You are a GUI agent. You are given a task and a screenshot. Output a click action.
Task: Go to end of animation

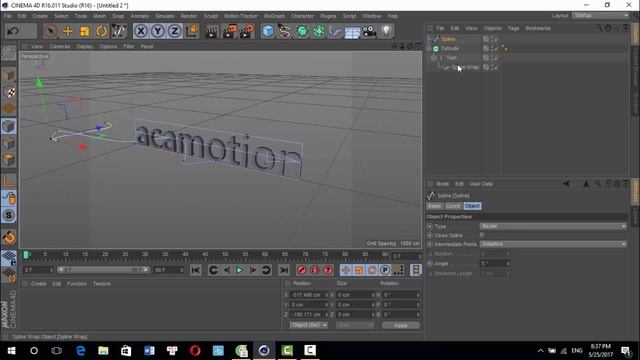(x=284, y=270)
